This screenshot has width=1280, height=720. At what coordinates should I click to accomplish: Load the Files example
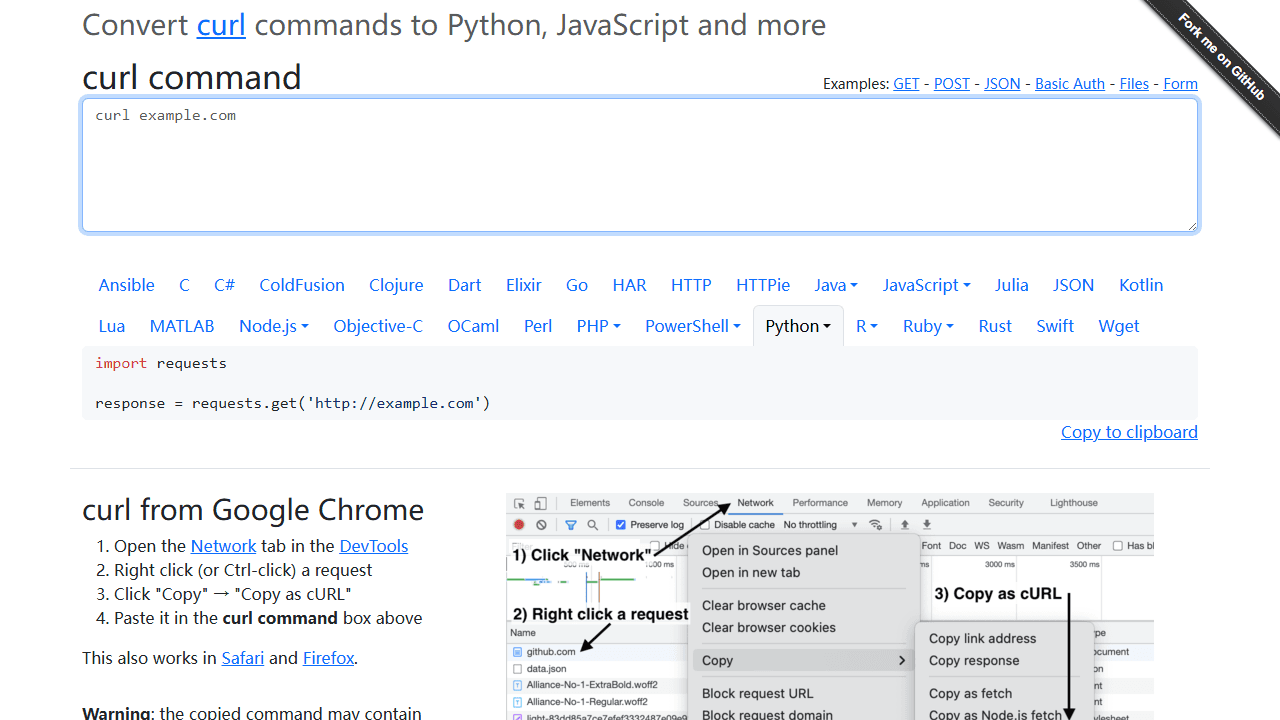[x=1134, y=84]
